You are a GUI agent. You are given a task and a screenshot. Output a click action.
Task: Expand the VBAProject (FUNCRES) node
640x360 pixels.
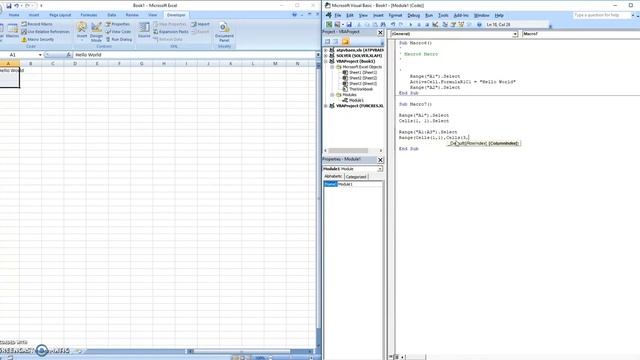(326, 106)
